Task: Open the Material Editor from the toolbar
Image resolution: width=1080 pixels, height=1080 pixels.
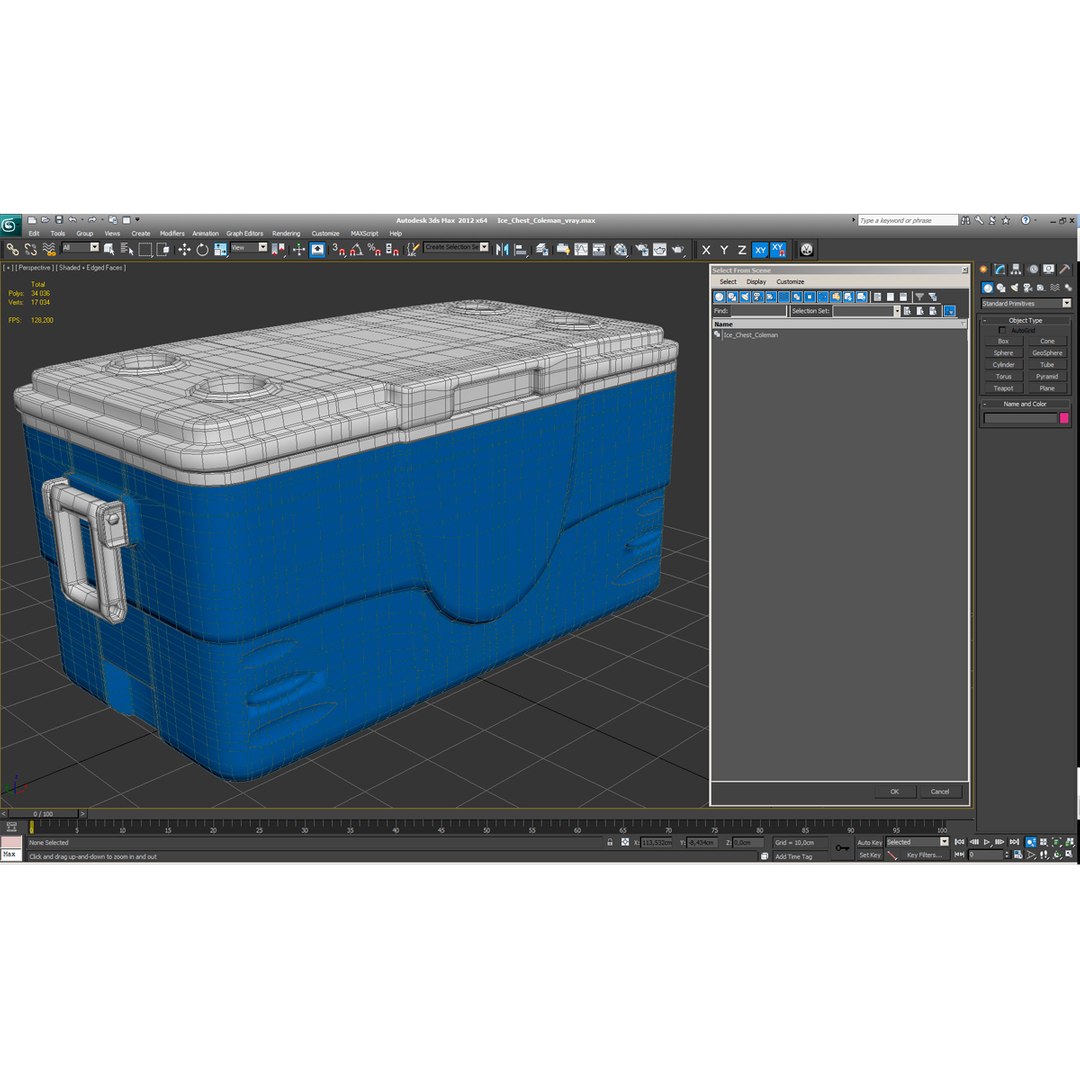Action: coord(621,249)
